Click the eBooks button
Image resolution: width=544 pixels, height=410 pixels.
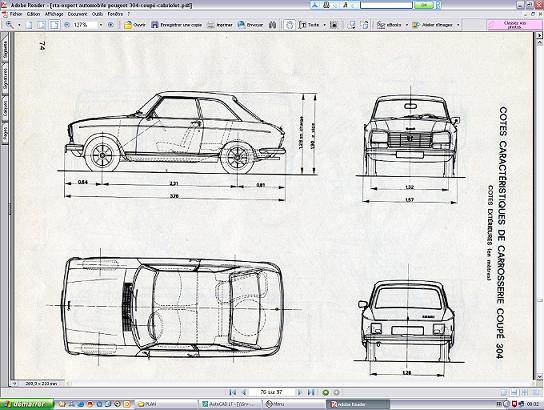[389, 25]
